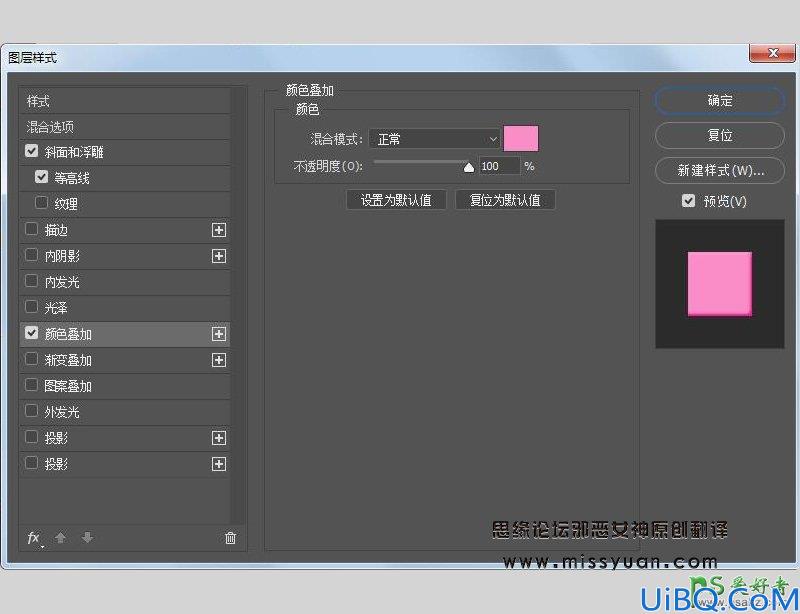Viewport: 800px width, 614px height.
Task: Click the 复位为默认值 button
Action: pyautogui.click(x=505, y=200)
